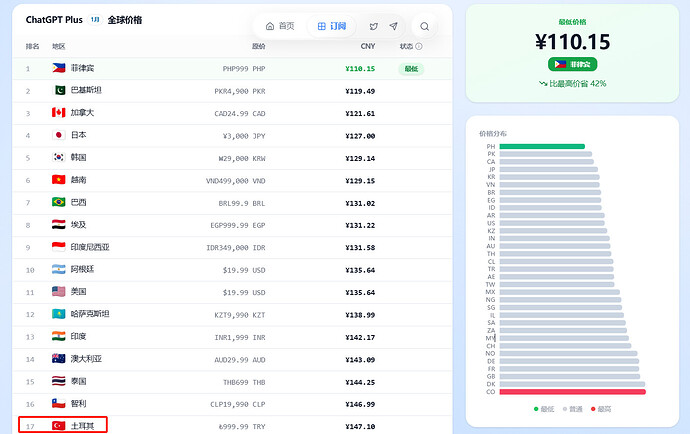Click the 哈萨克斯坦 region name
Image resolution: width=690 pixels, height=434 pixels.
90,314
